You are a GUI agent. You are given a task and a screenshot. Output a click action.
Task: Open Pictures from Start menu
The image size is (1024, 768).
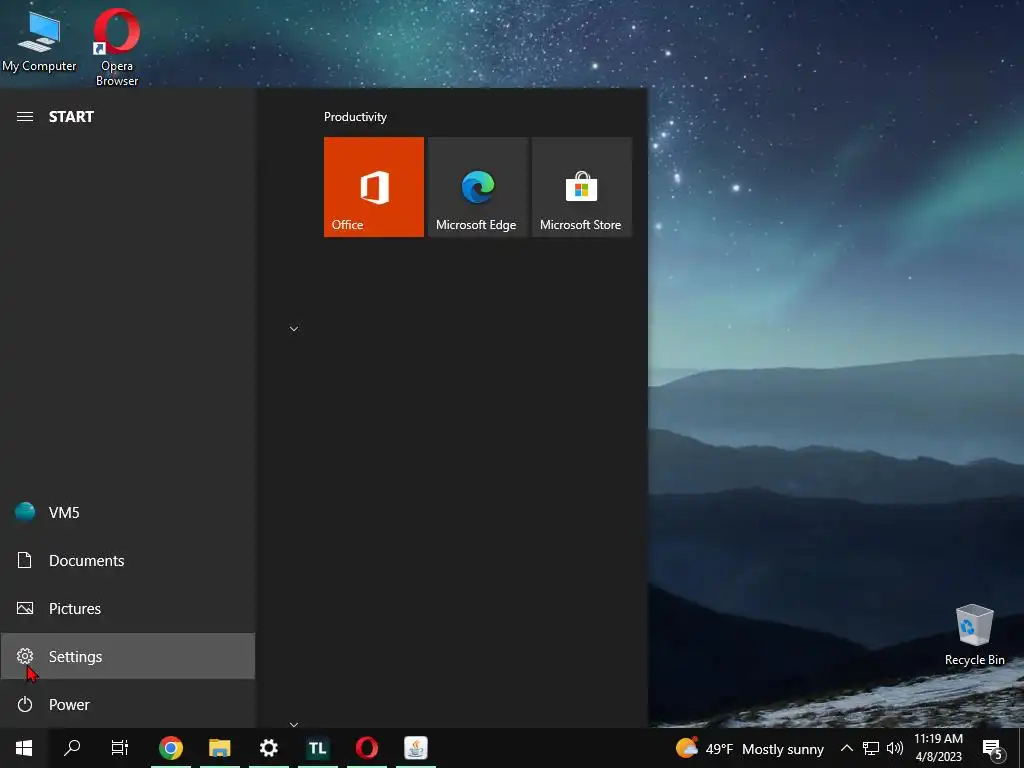tap(128, 609)
